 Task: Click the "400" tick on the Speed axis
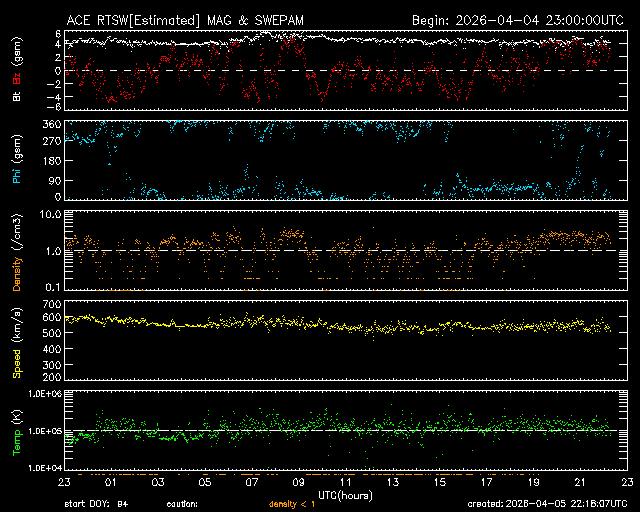52,349
